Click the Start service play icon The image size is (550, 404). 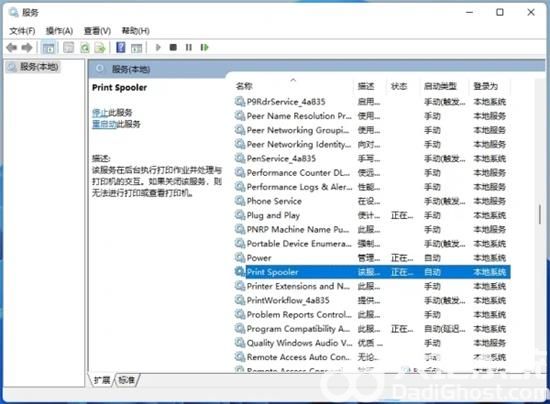pyautogui.click(x=158, y=47)
